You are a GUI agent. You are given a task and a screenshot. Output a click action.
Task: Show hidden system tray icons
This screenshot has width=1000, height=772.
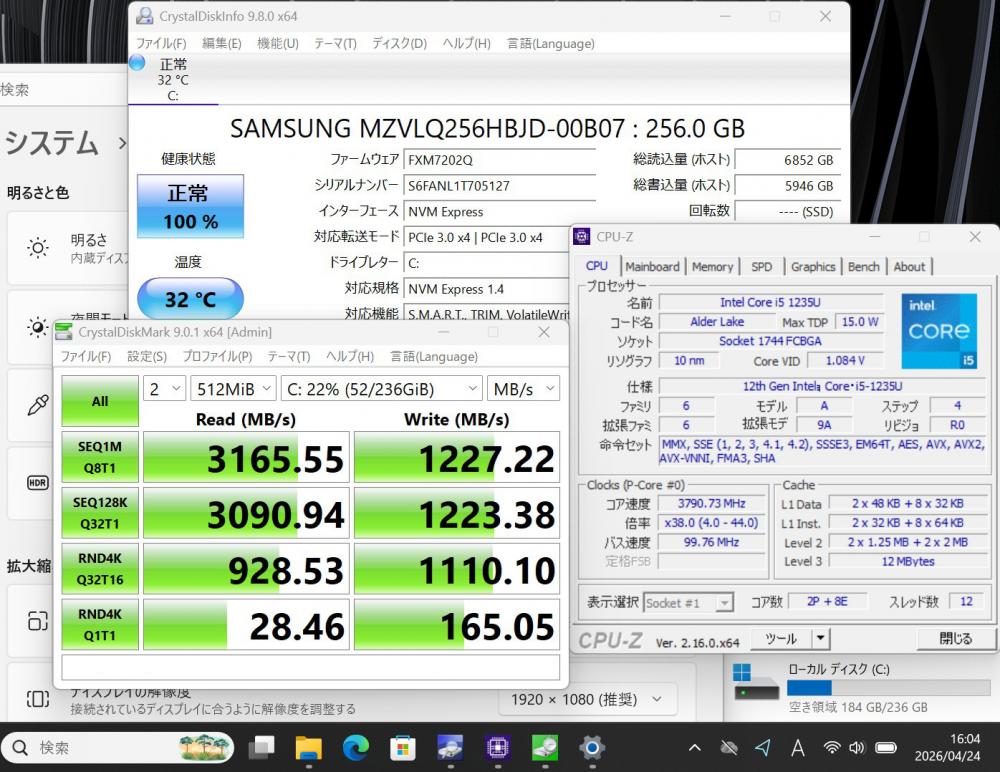click(x=695, y=747)
